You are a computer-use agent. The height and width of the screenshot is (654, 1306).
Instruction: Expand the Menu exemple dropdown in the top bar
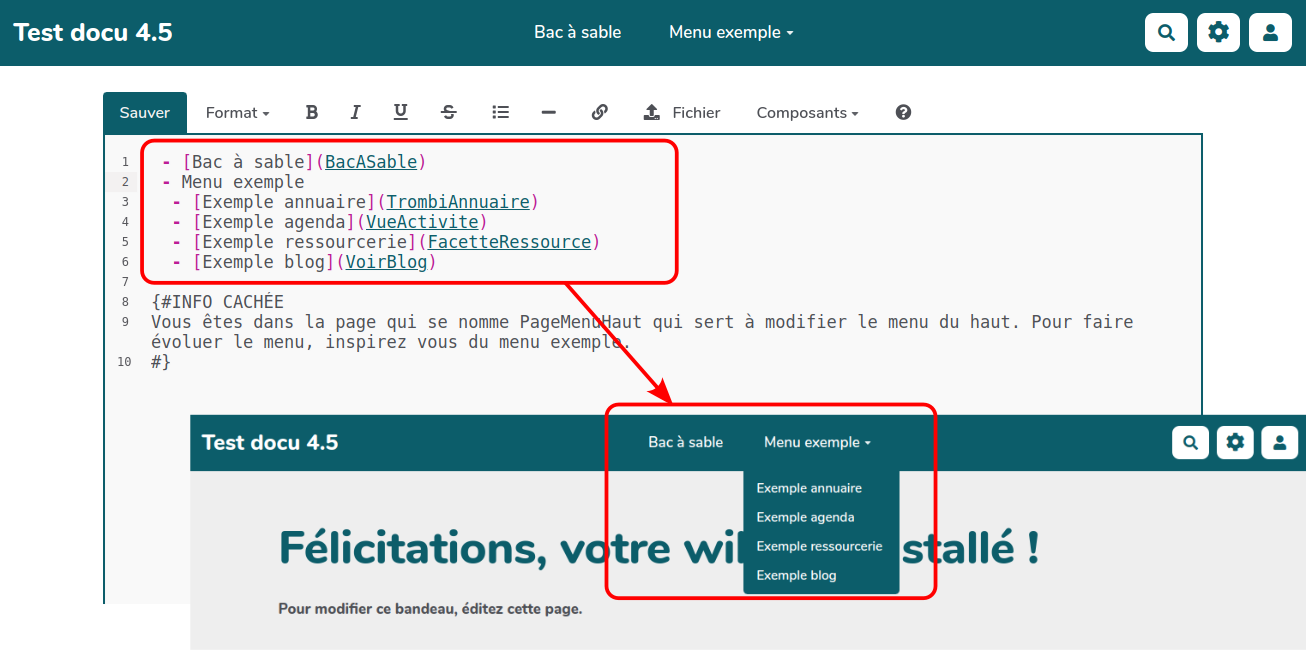tap(730, 31)
